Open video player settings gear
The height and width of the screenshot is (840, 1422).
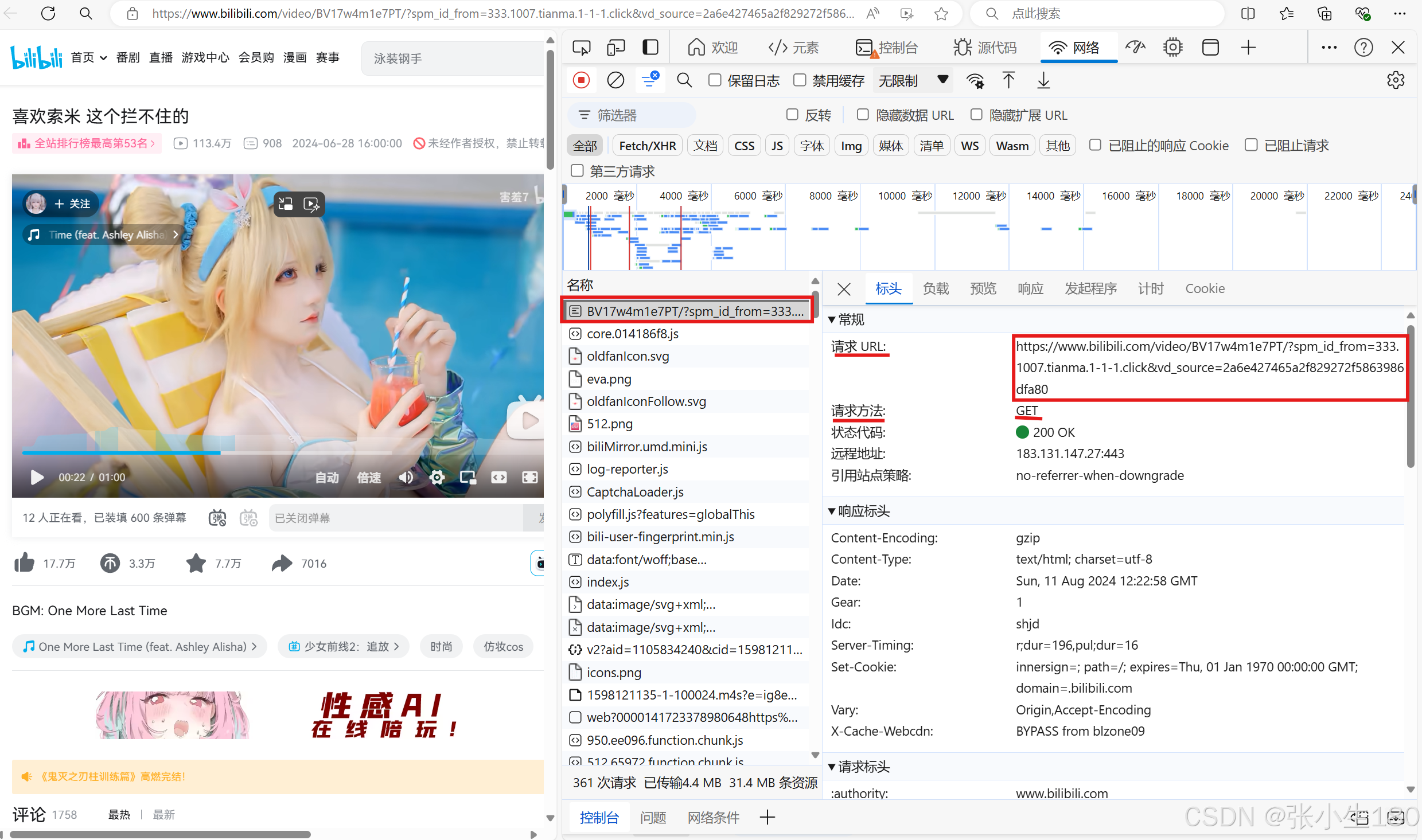pos(437,477)
